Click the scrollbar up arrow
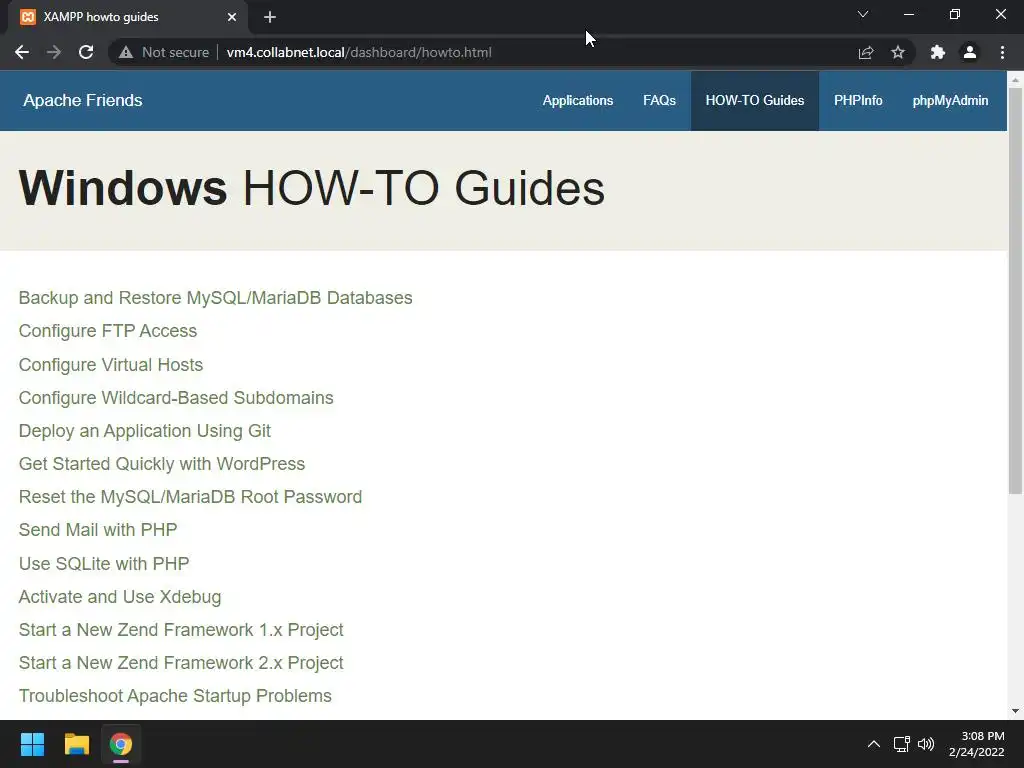 1015,80
